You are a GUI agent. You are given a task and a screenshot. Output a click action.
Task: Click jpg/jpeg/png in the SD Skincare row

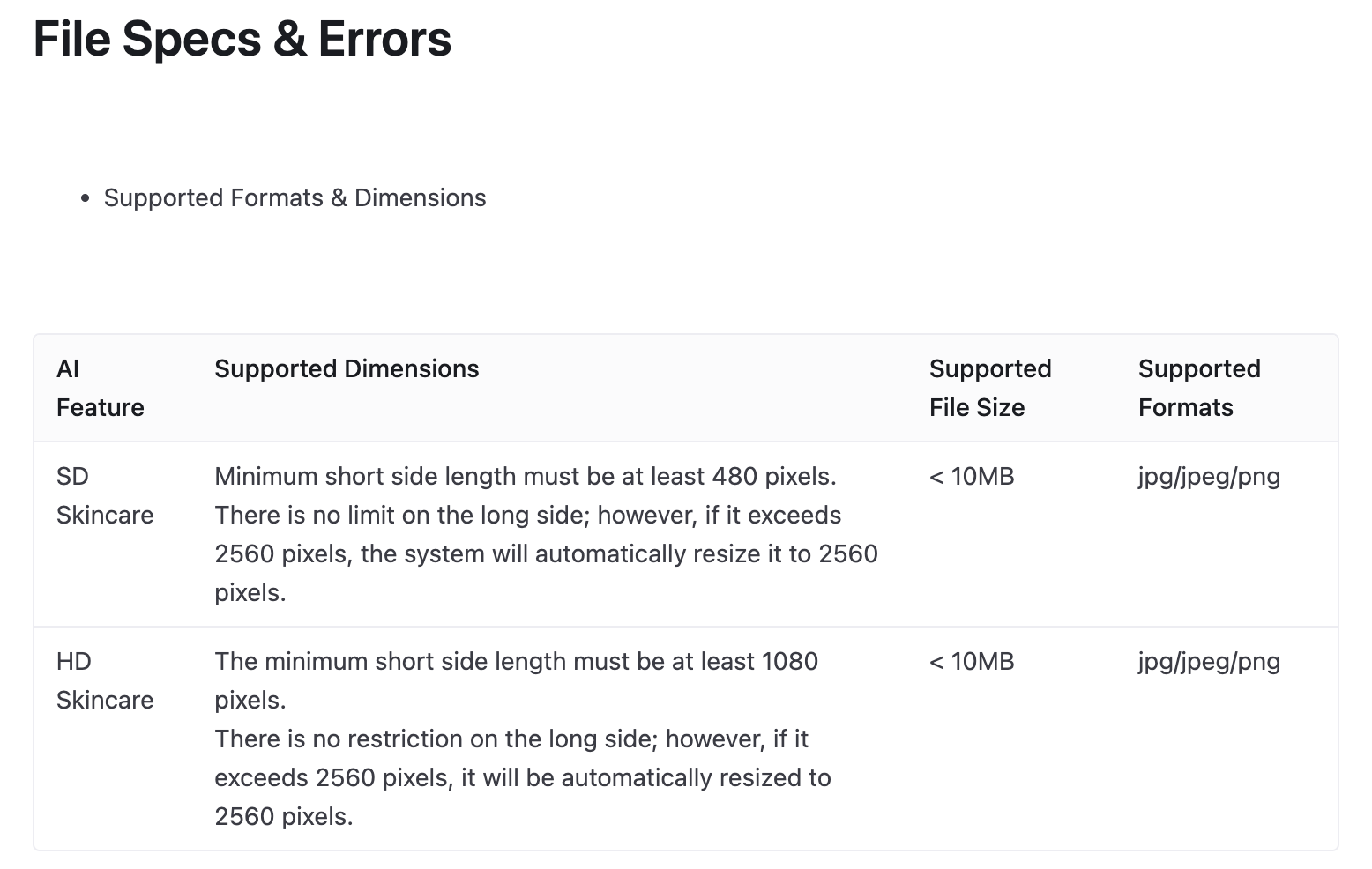tap(1209, 477)
